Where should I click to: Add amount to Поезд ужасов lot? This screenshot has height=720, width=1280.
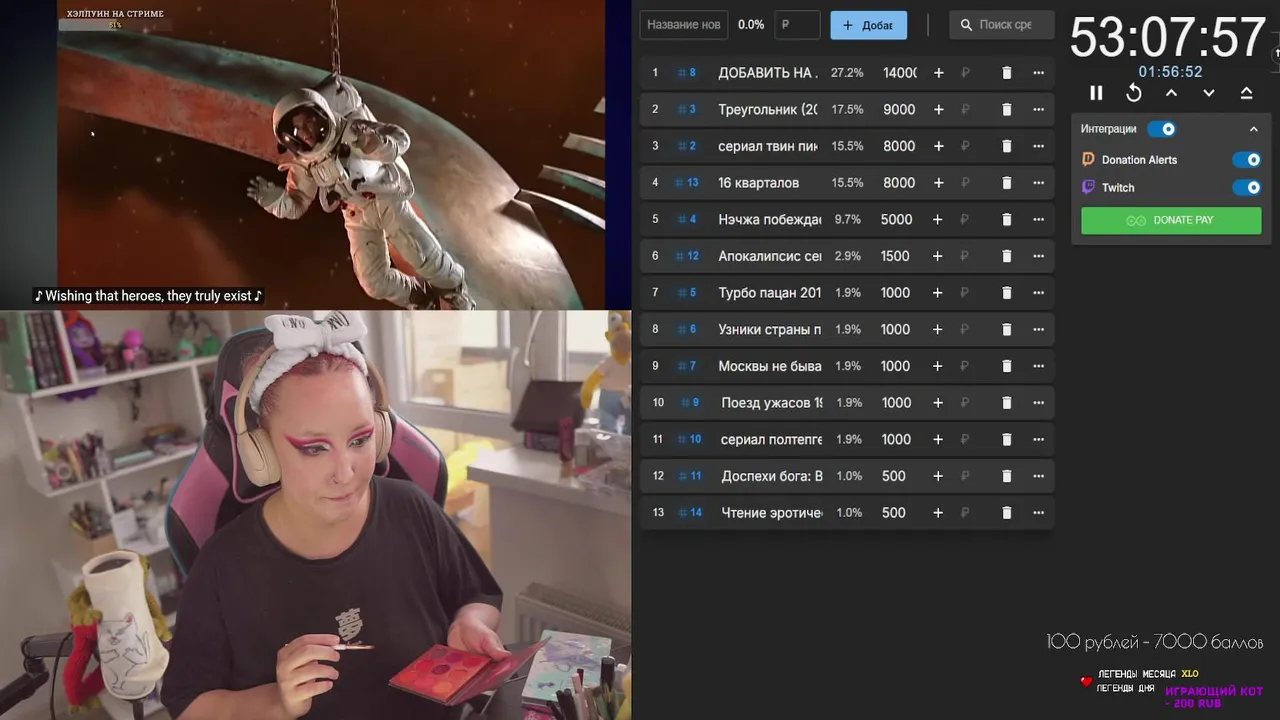pos(938,403)
